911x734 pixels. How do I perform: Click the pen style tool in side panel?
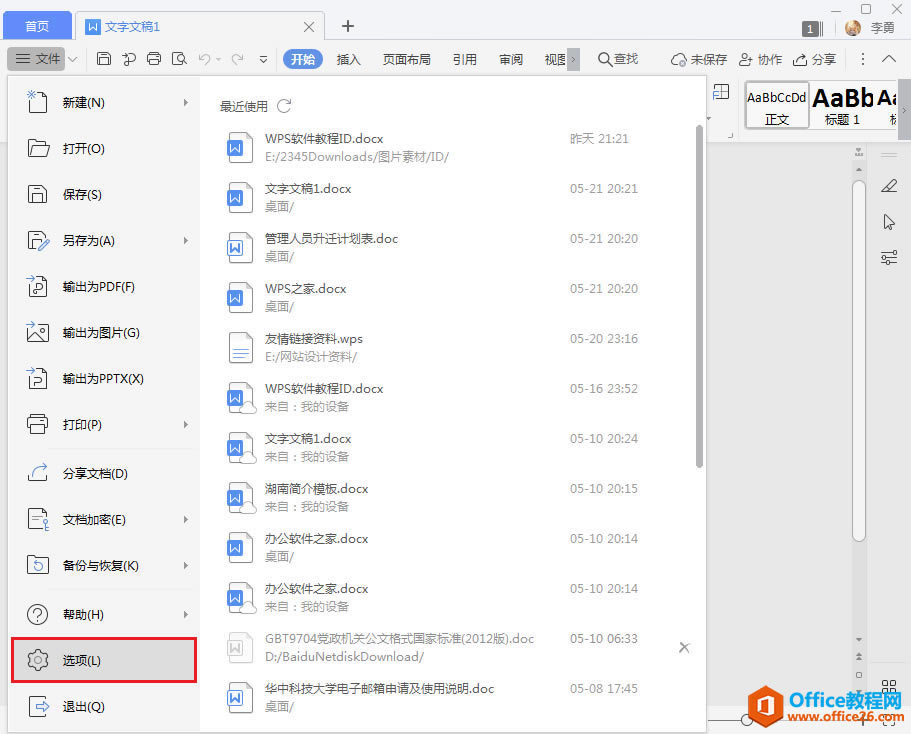pyautogui.click(x=889, y=186)
